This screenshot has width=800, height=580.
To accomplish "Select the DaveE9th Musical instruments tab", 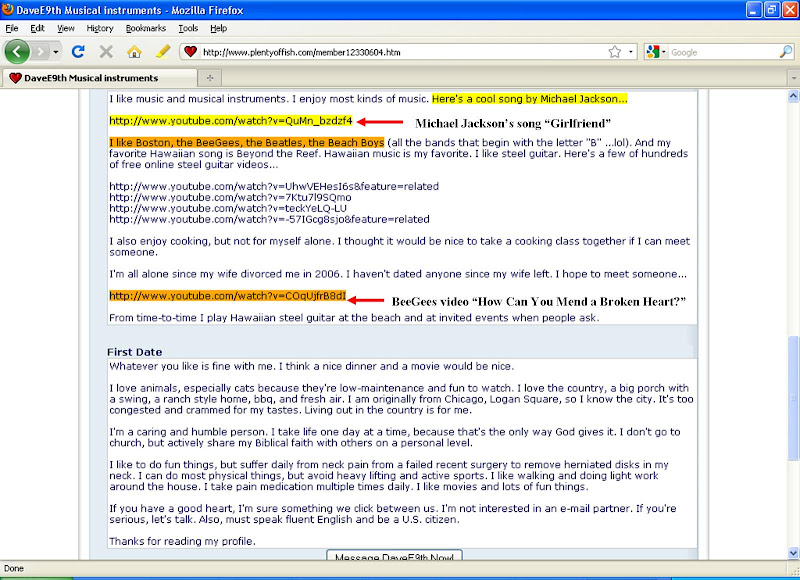I will (x=99, y=78).
